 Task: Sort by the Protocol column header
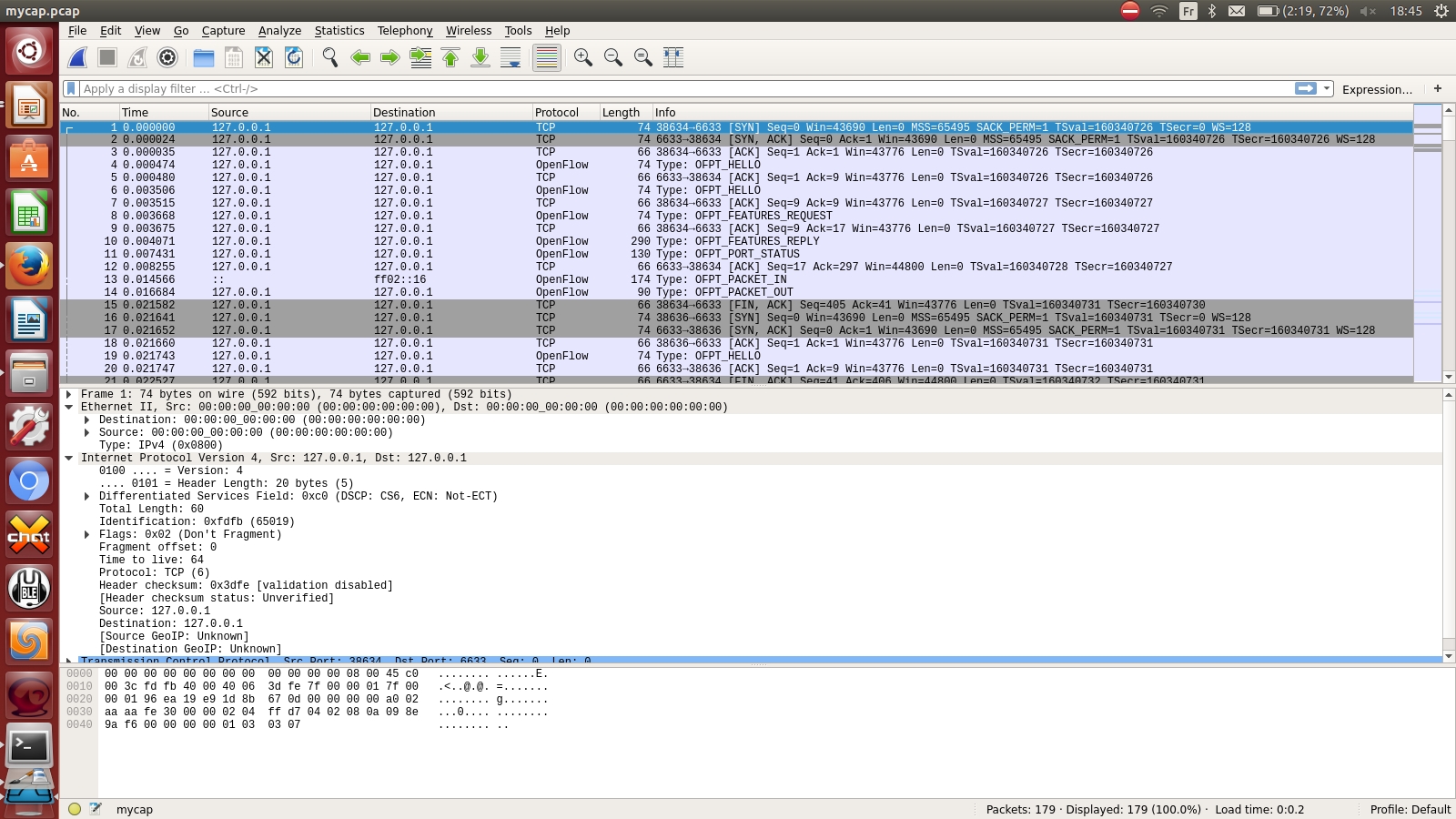565,112
